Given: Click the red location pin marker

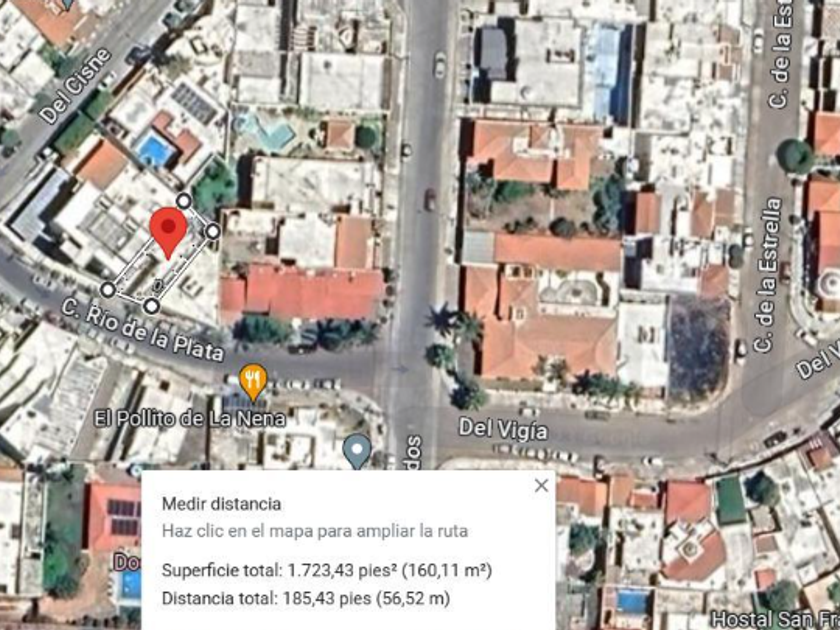Looking at the screenshot, I should pos(169,233).
